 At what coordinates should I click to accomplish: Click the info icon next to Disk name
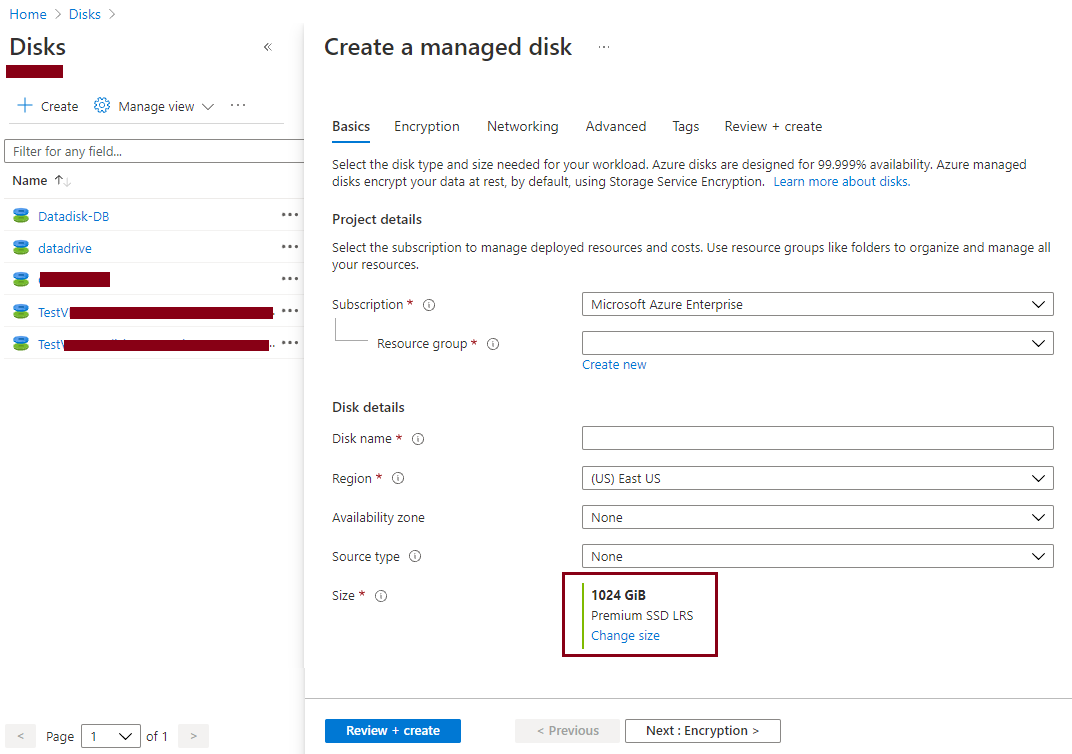(x=417, y=438)
